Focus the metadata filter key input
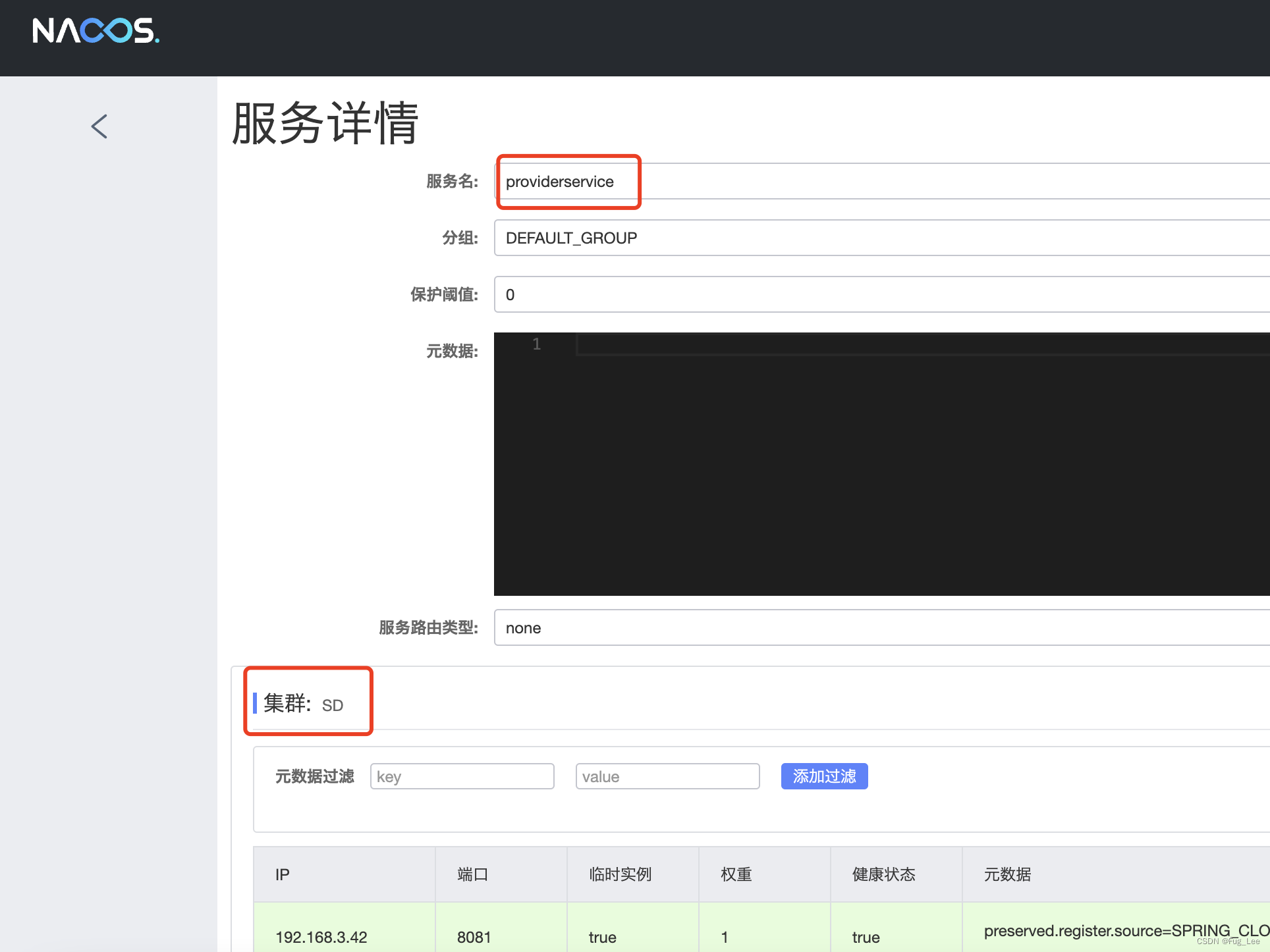This screenshot has height=952, width=1270. tap(462, 777)
